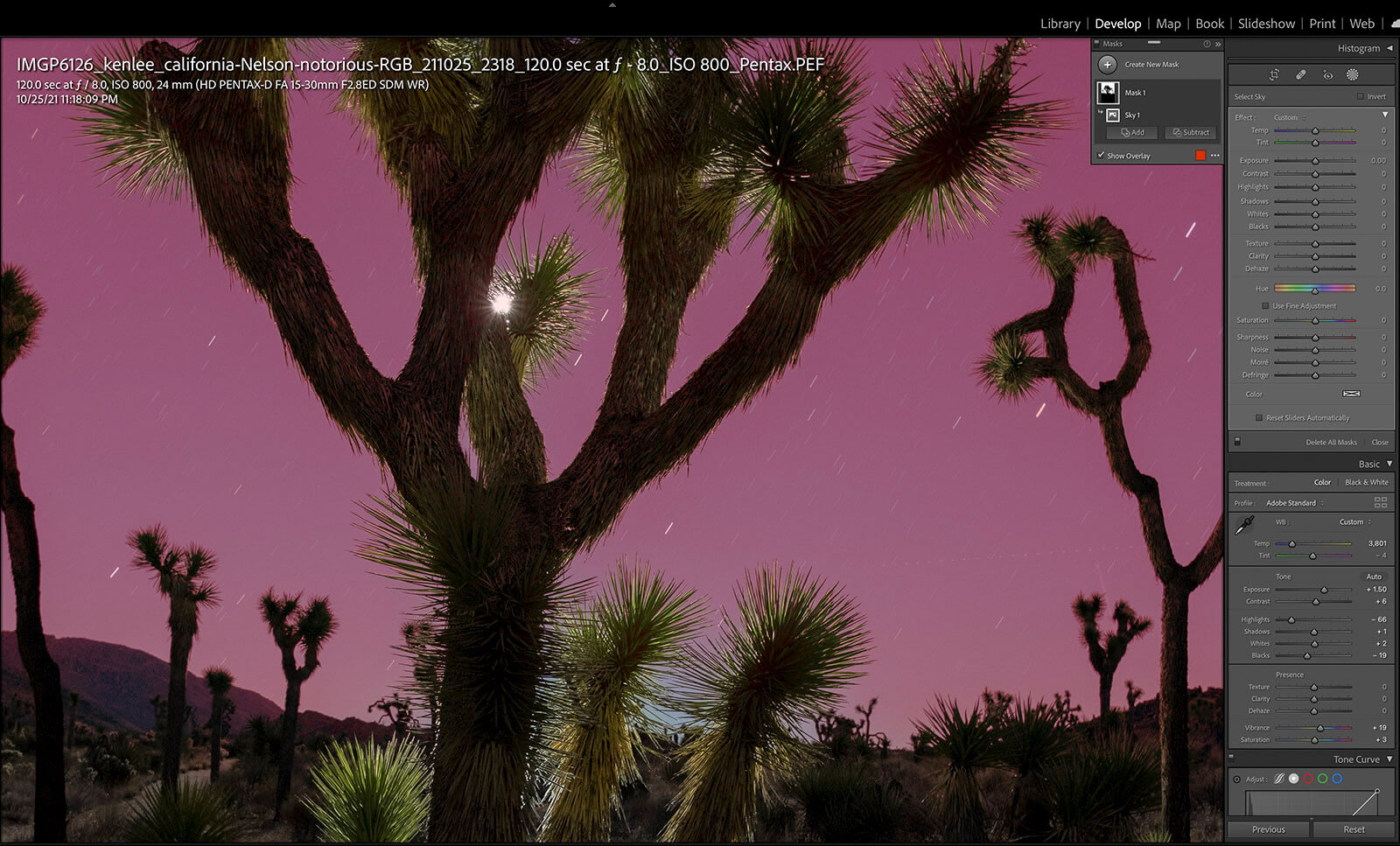Click the red mask overlay color swatch
Screen dimensions: 1400x846
1200,156
